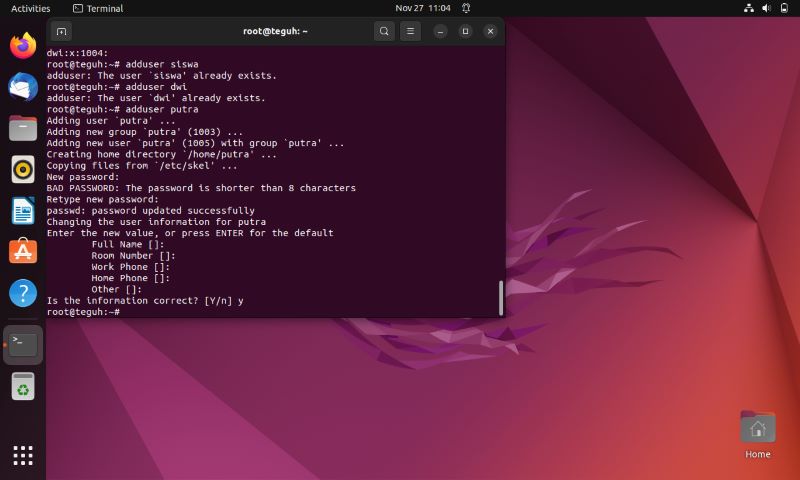Click the 'adduser dwi' command line
Image resolution: width=800 pixels, height=480 pixels.
point(117,87)
